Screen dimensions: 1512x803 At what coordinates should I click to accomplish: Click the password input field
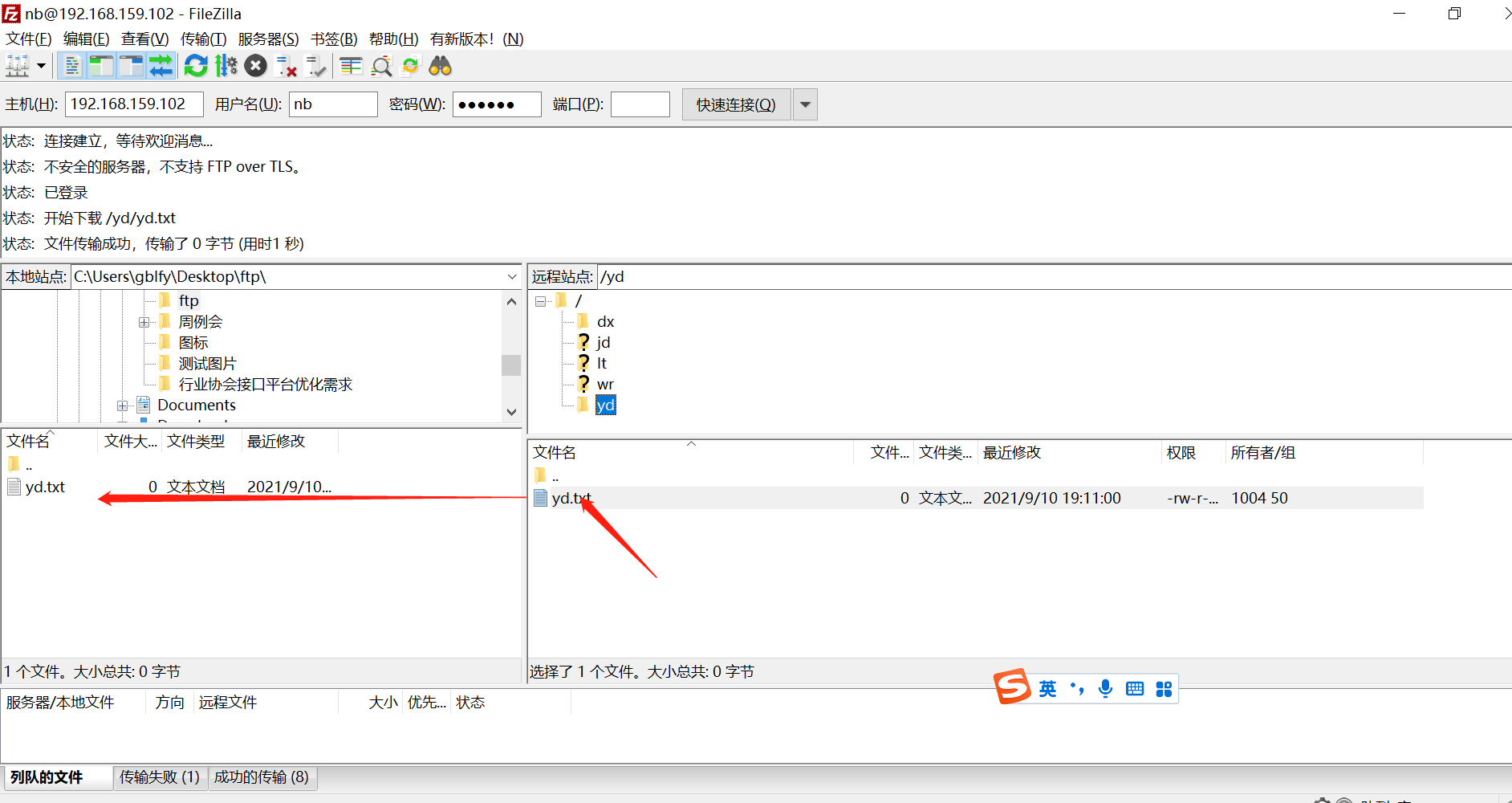497,104
